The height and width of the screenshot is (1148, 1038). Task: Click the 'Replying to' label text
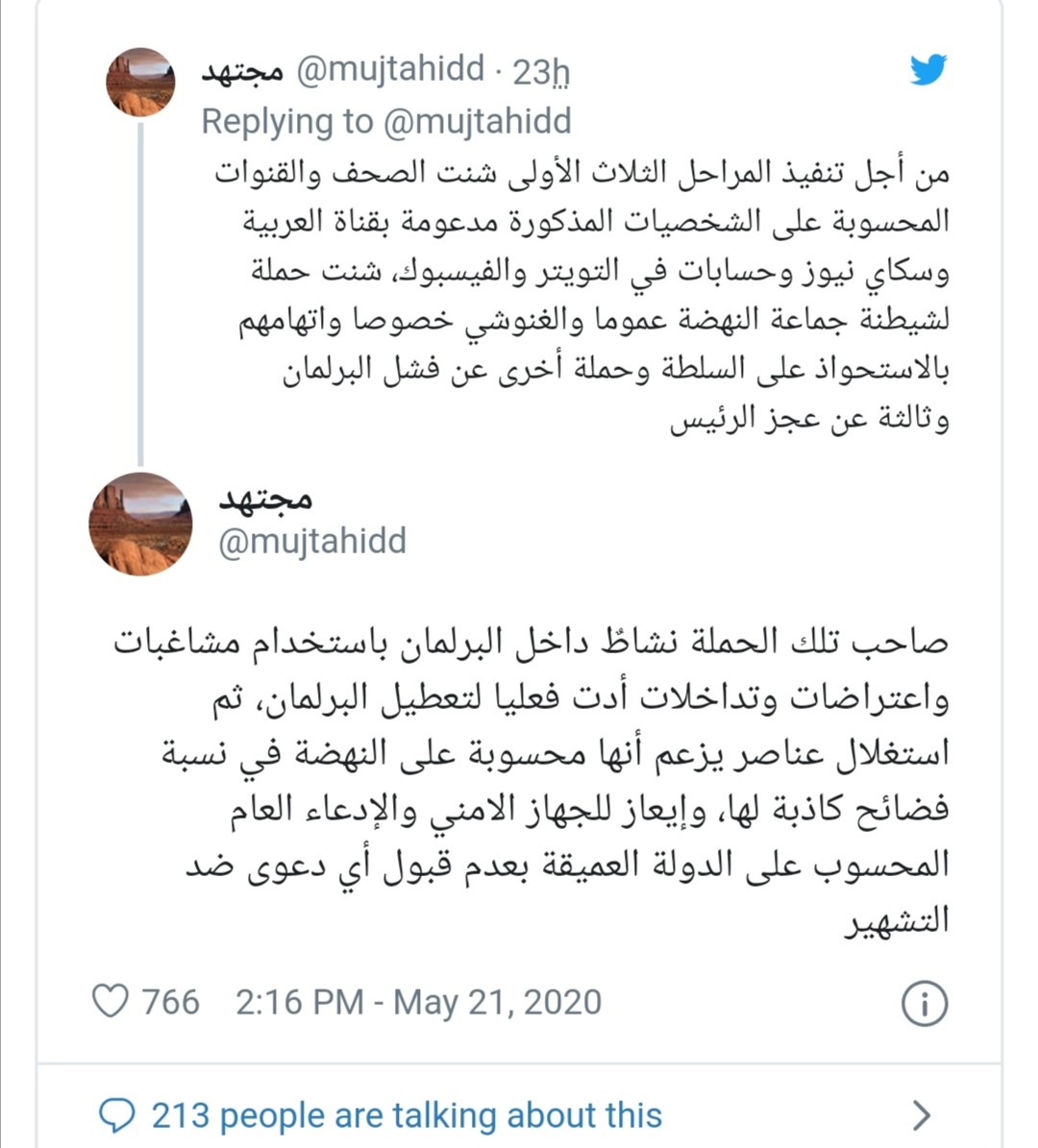[287, 122]
